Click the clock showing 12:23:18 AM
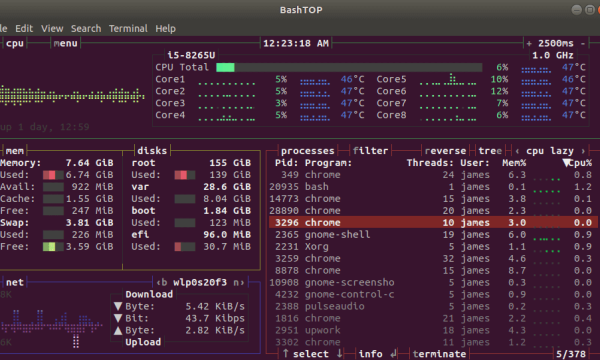Viewport: 600px width, 360px height. 296,43
